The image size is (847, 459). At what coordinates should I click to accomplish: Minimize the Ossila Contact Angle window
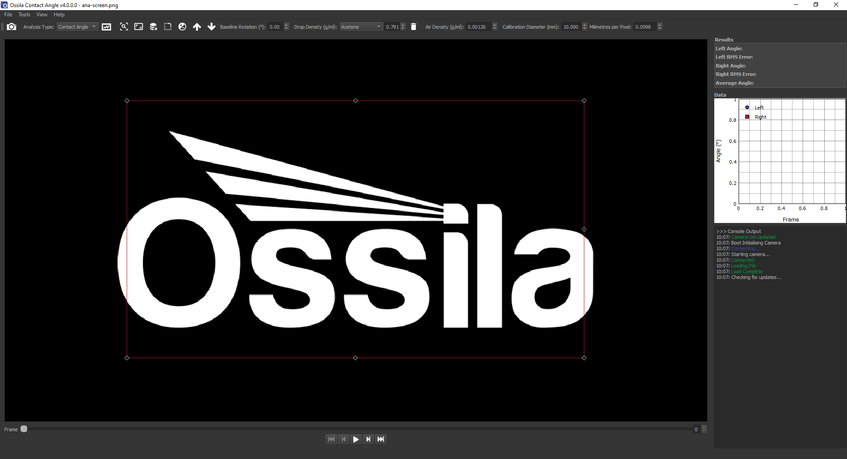pos(796,5)
